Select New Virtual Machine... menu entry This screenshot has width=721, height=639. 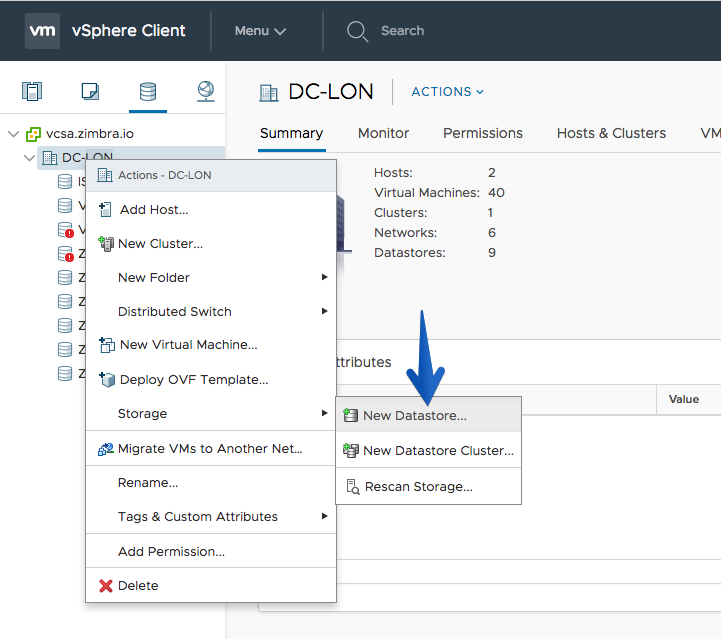(211, 345)
